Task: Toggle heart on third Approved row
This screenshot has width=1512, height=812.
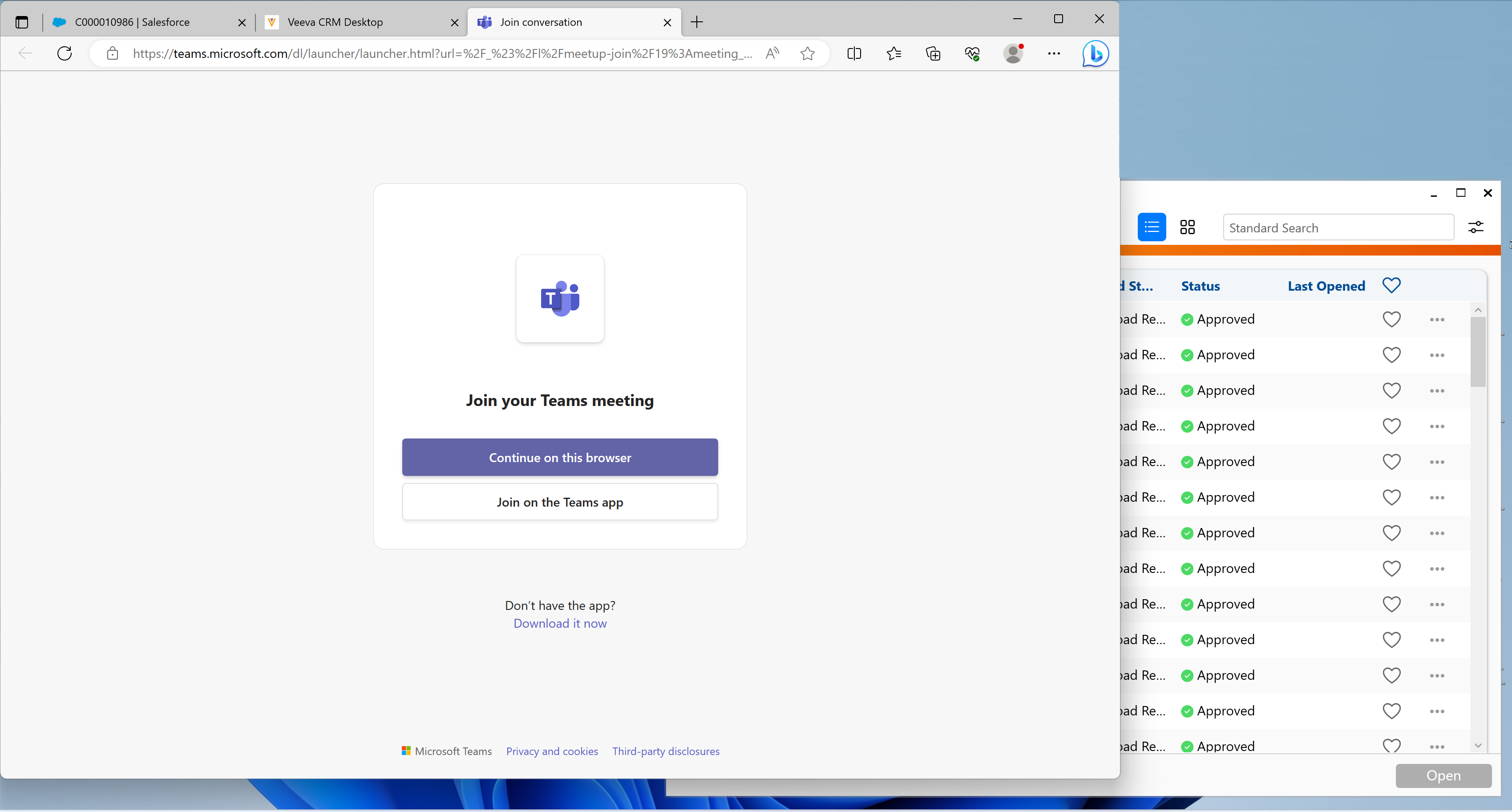Action: click(x=1391, y=390)
